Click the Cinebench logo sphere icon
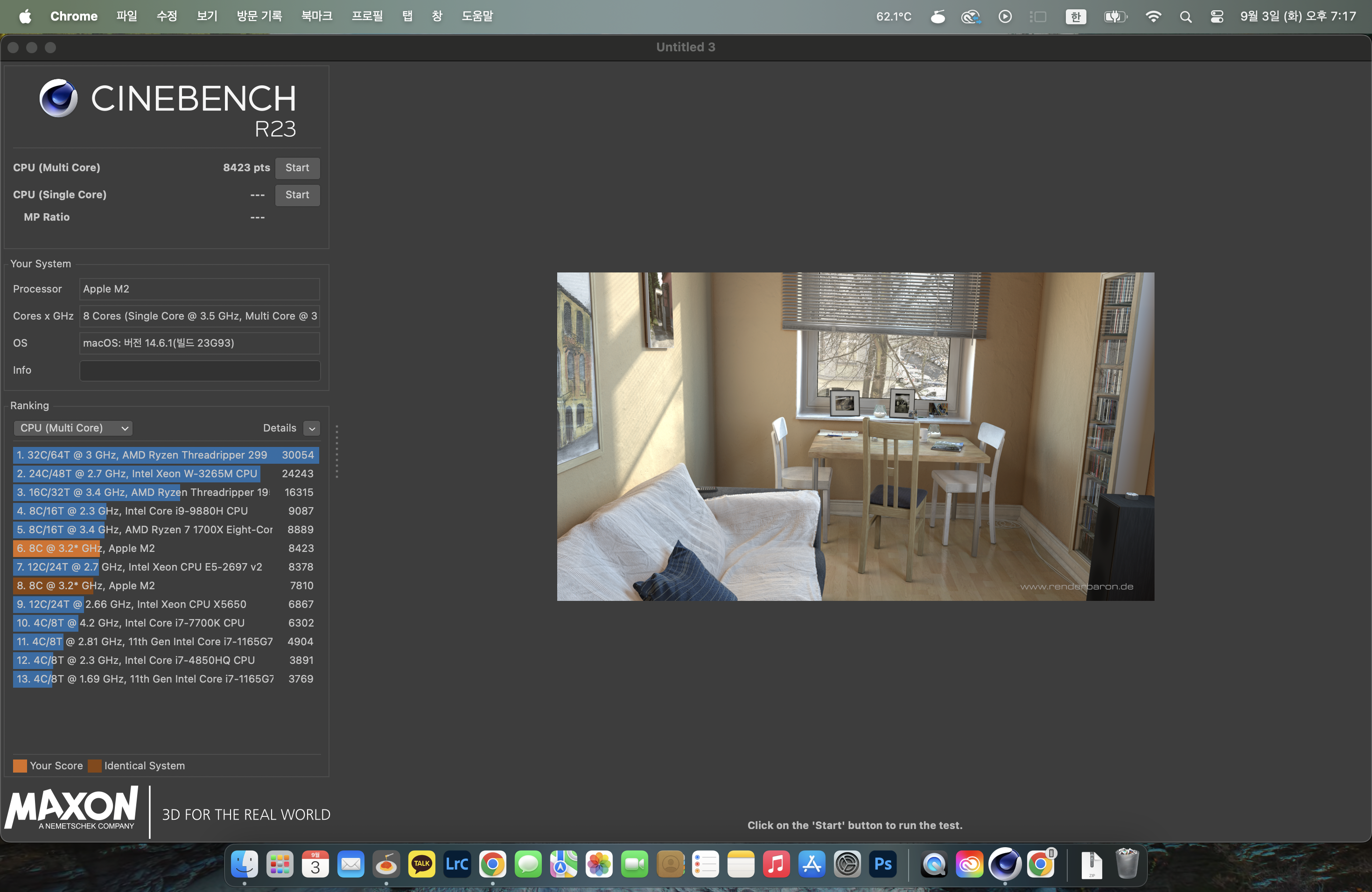Image resolution: width=1372 pixels, height=892 pixels. click(58, 98)
